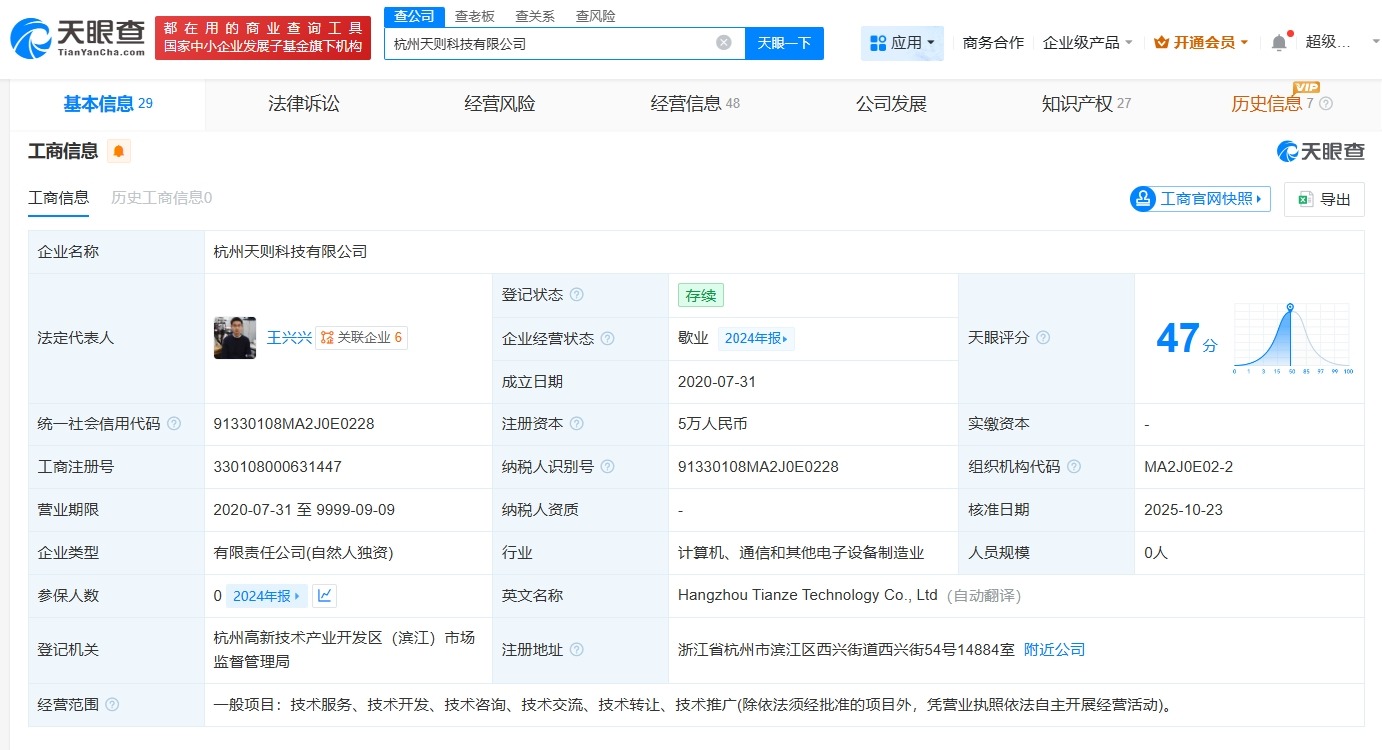1382x750 pixels.
Task: Expand 关联企业 6 next to 王兴兴
Action: [x=362, y=338]
